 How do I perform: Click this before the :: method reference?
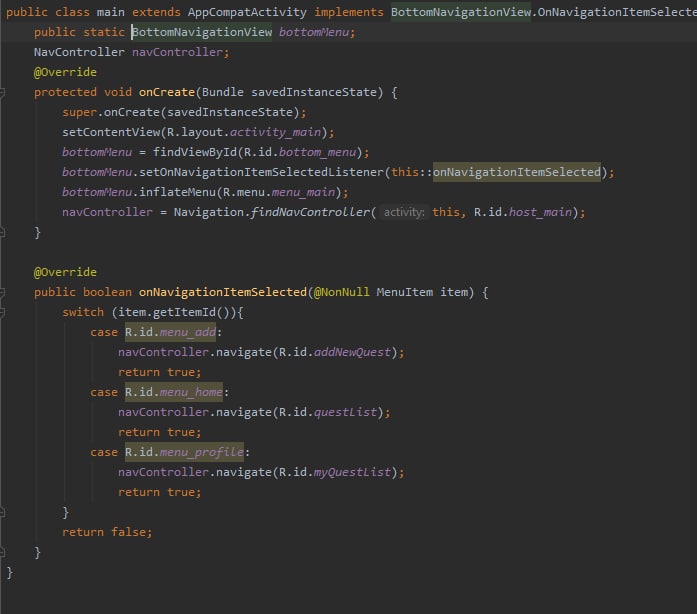(405, 172)
